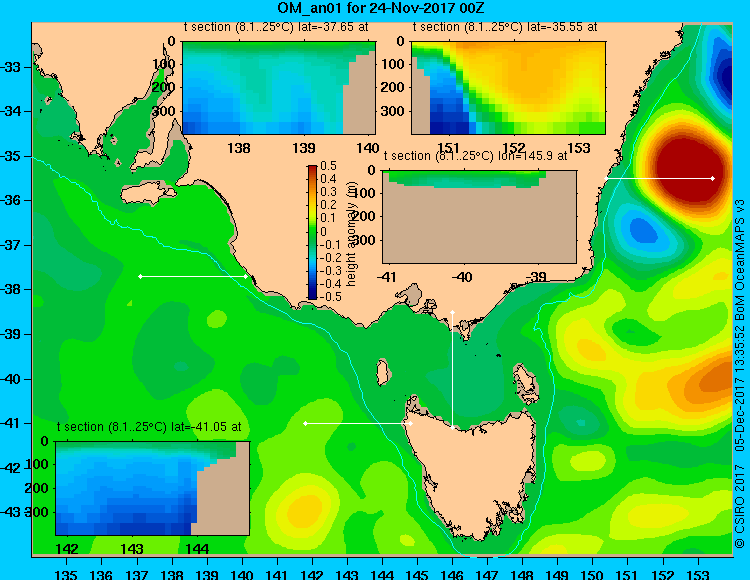Select the 't section (8.1..25°C) lat=-37.65 at' label
Image resolution: width=750 pixels, height=580 pixels.
click(276, 27)
